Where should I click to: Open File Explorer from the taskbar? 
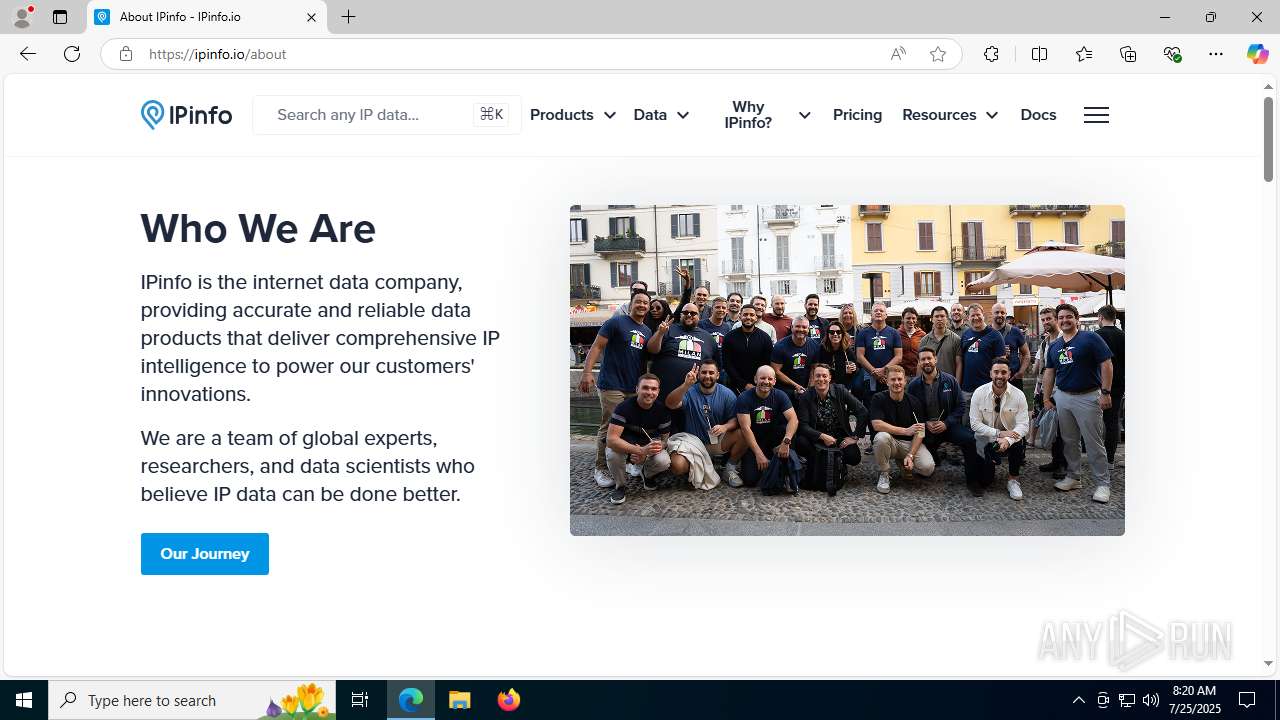460,700
